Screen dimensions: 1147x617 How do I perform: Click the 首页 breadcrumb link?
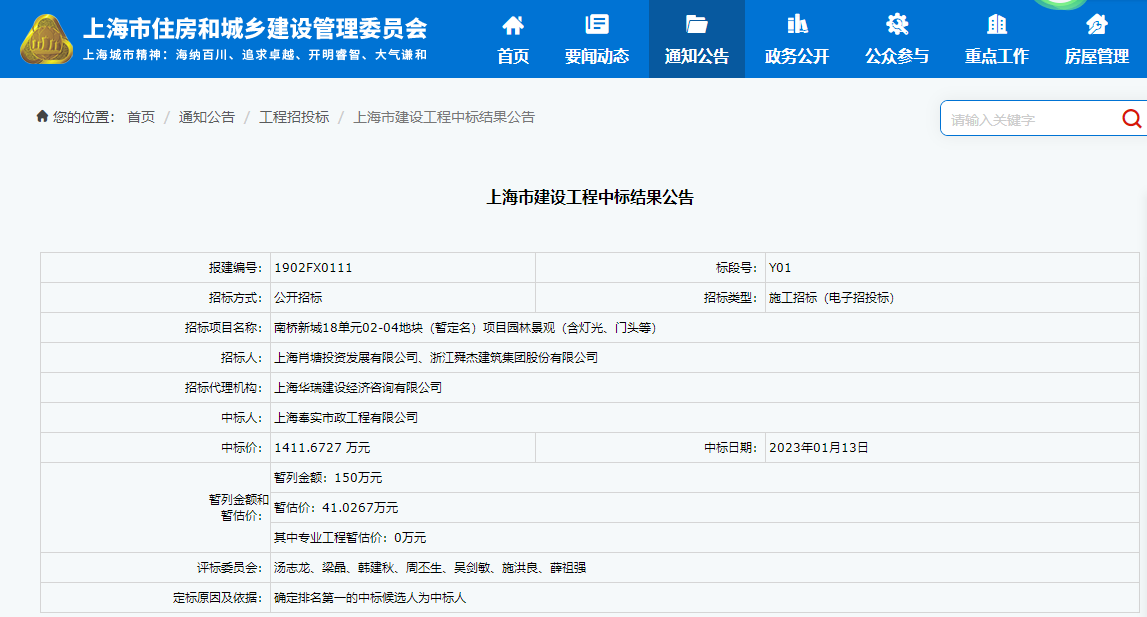coord(141,117)
